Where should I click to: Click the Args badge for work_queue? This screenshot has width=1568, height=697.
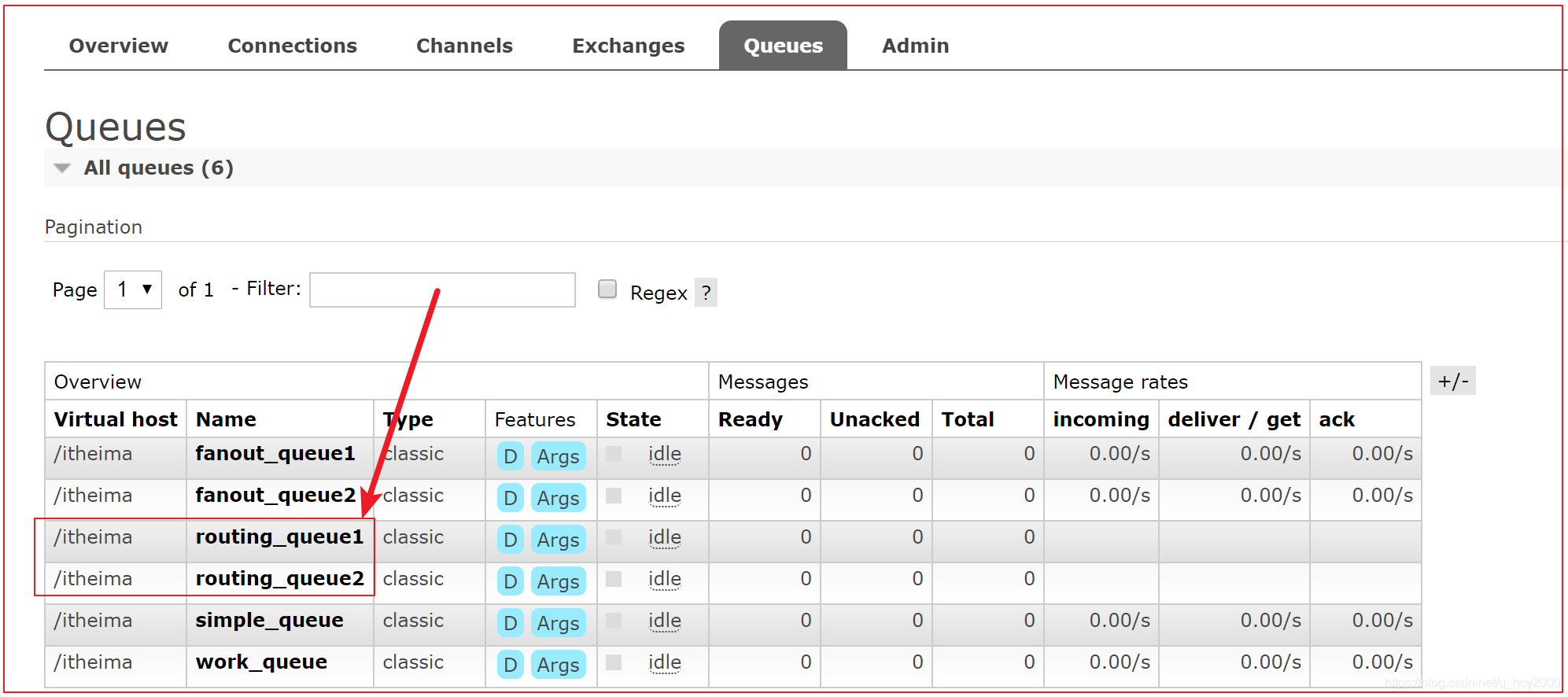tap(558, 665)
